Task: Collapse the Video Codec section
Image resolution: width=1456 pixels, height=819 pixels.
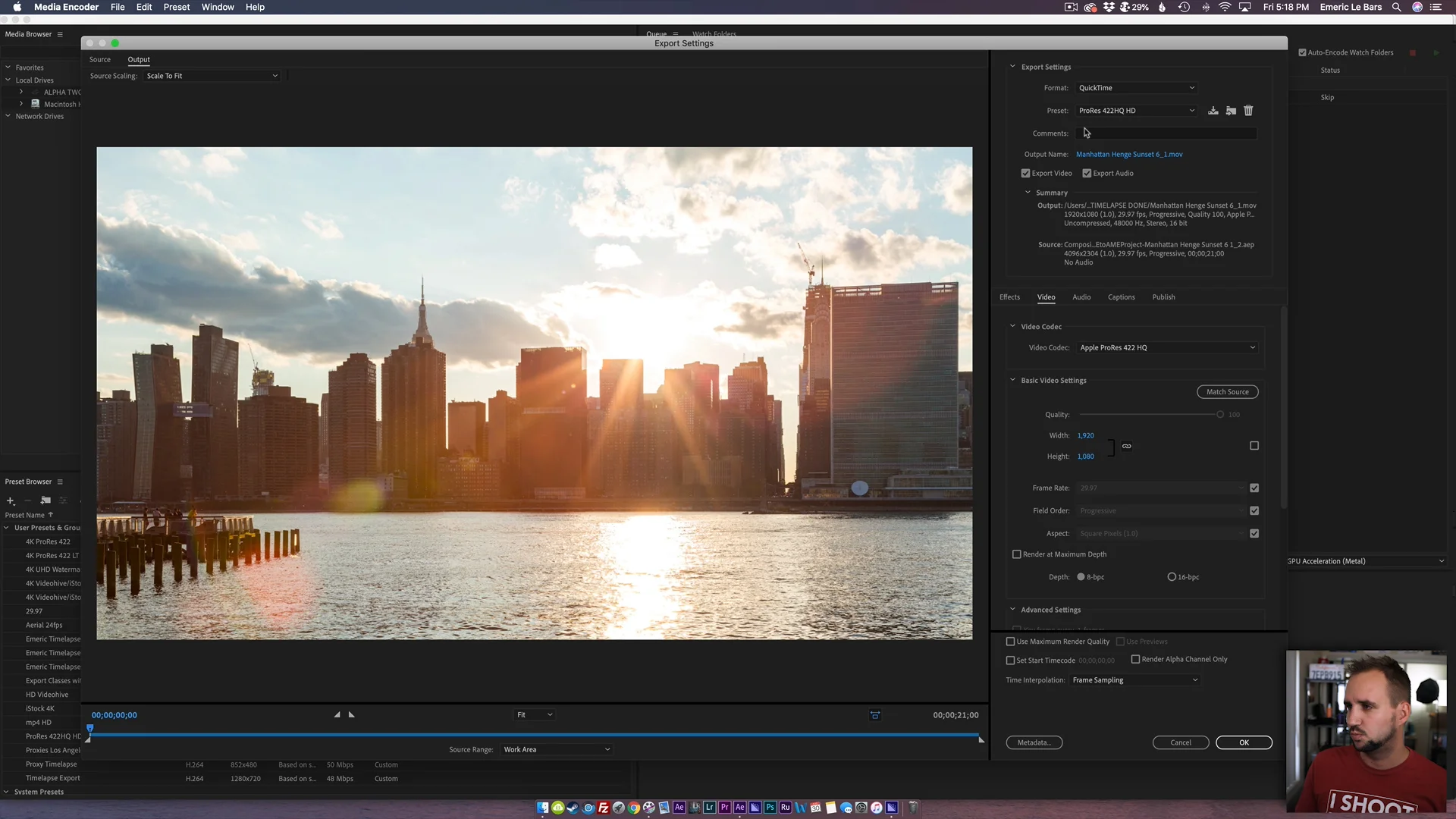Action: (x=1012, y=326)
